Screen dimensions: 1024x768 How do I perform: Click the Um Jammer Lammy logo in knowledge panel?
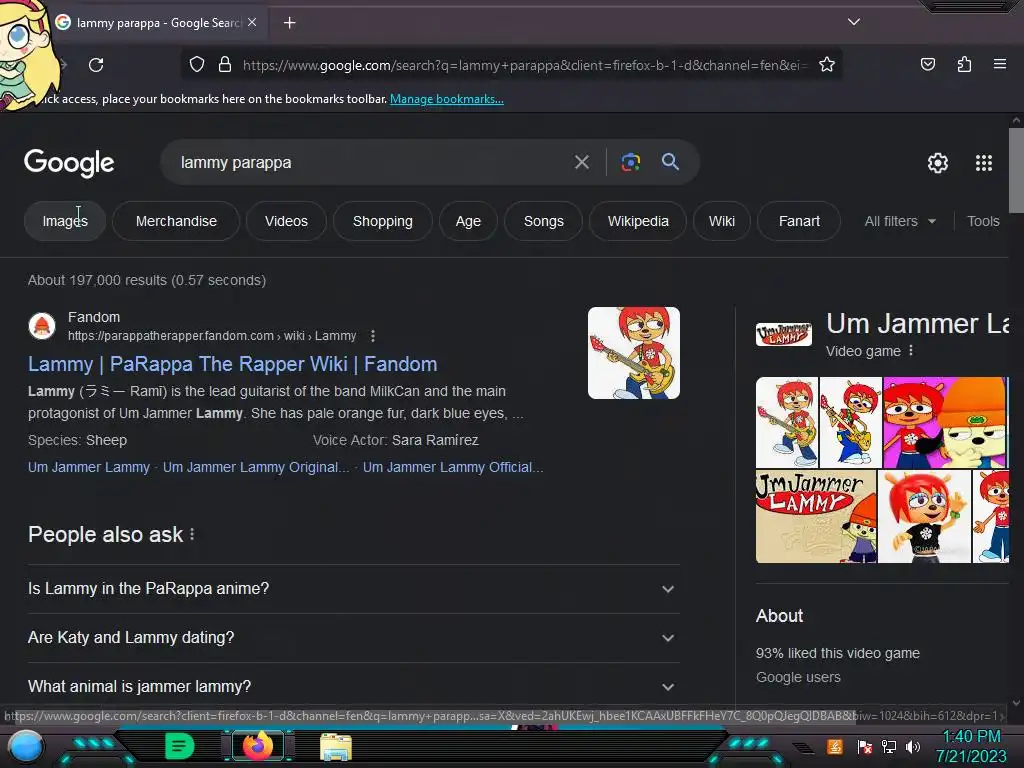pos(784,334)
